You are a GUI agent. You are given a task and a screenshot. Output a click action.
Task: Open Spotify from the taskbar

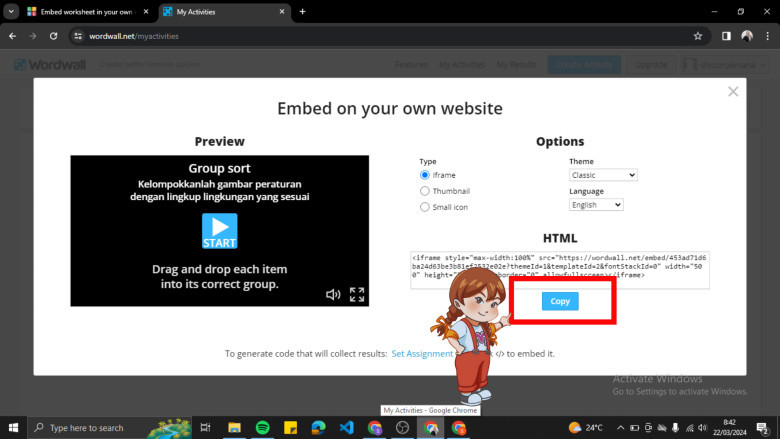[x=262, y=428]
